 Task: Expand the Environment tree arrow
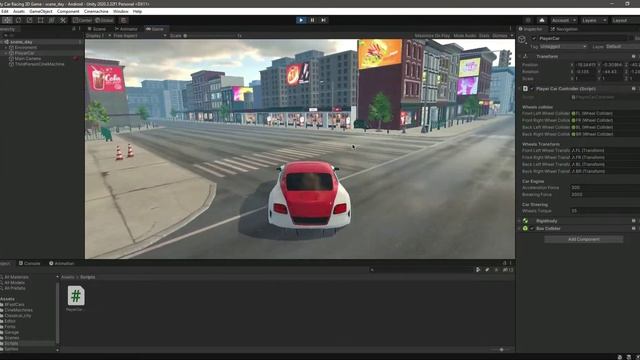[x=6, y=47]
